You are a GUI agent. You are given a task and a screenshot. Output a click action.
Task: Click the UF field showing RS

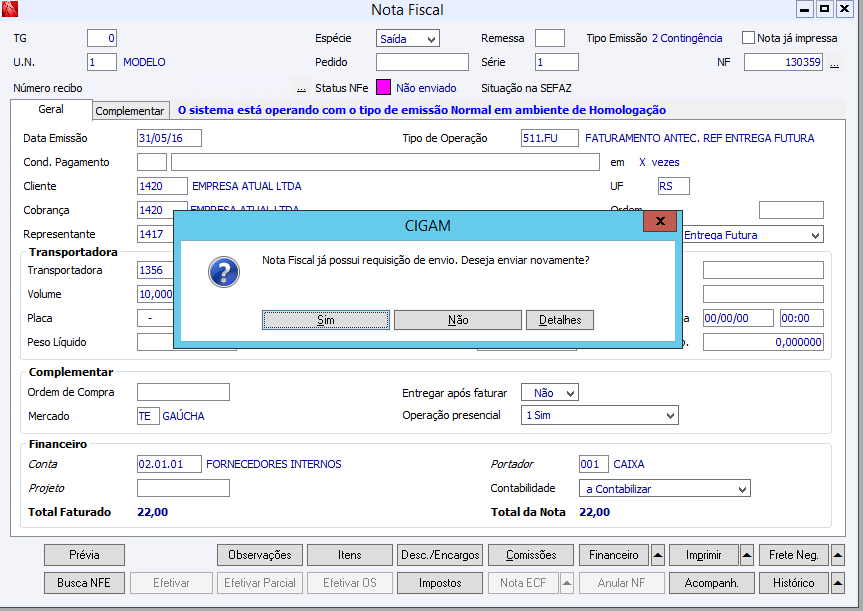click(674, 186)
